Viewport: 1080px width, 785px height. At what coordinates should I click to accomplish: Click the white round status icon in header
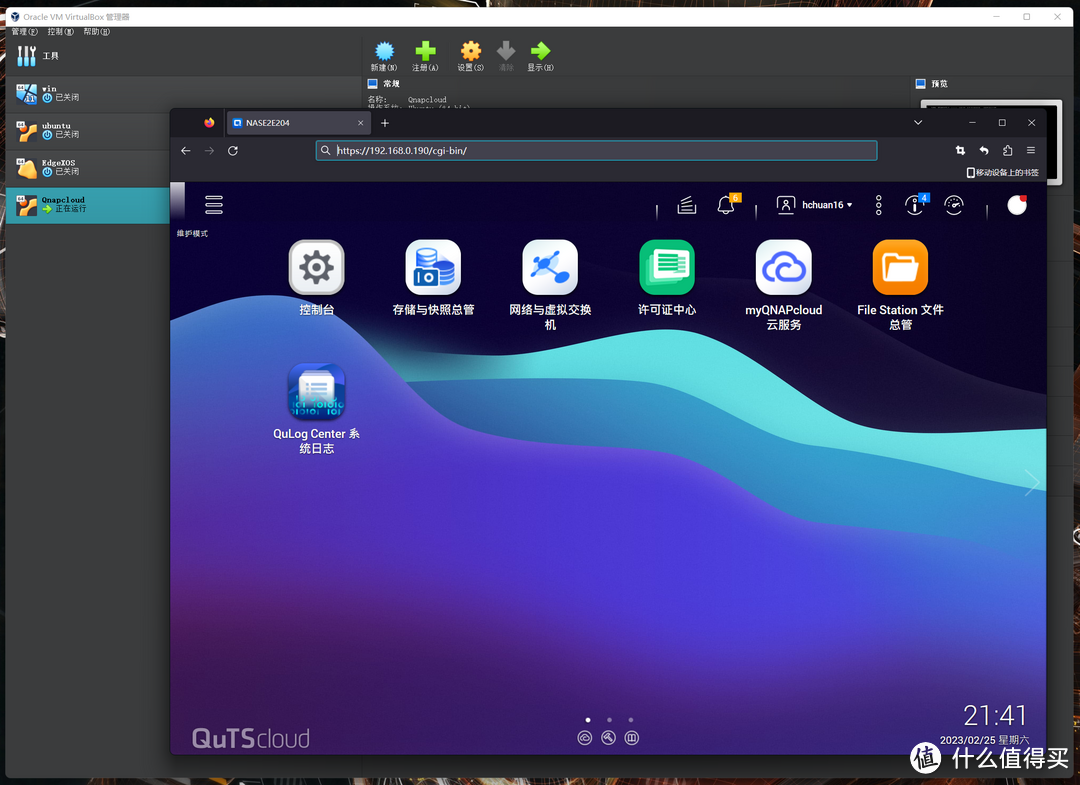click(1017, 205)
